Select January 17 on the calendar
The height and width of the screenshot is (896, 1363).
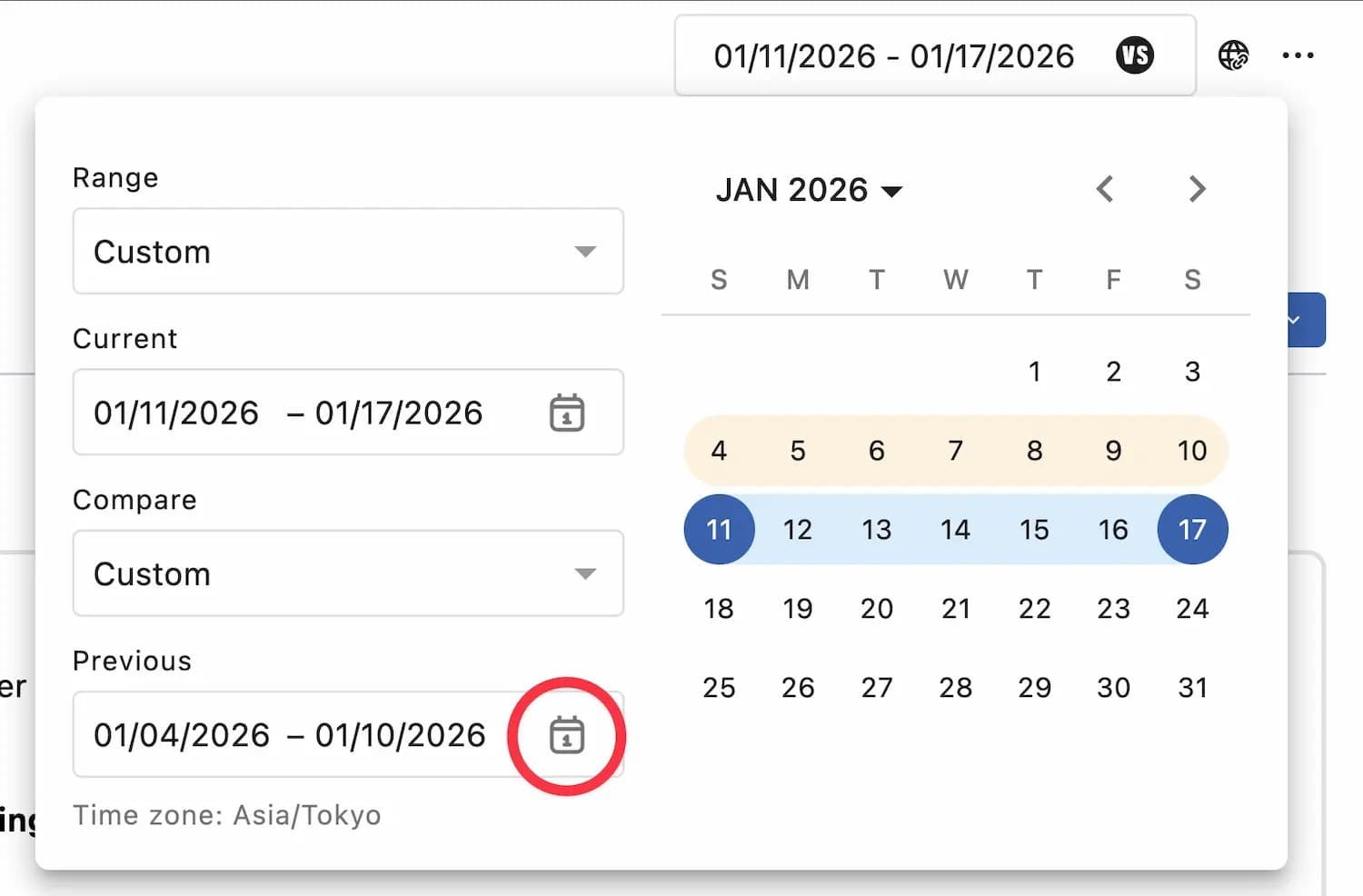1192,530
